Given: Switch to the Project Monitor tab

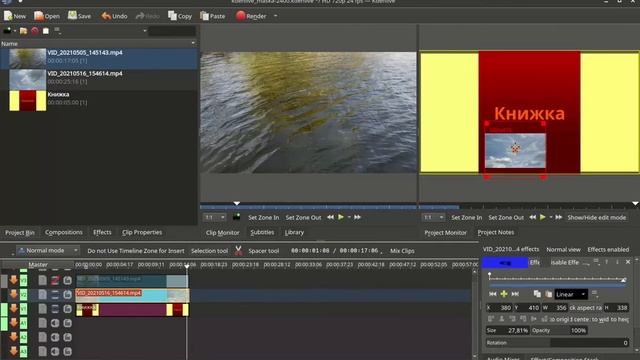Looking at the screenshot, I should click(x=445, y=232).
